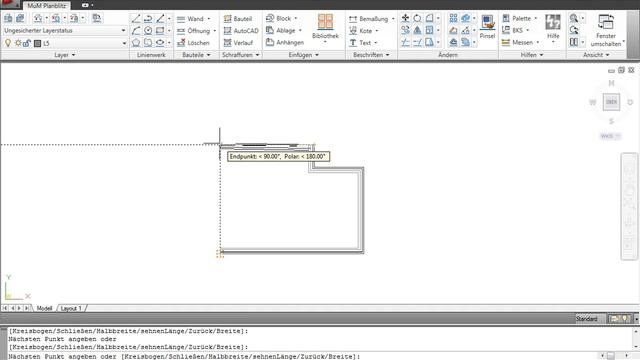Select the Bemaßung dimension tool
The height and width of the screenshot is (360, 640).
(x=368, y=19)
